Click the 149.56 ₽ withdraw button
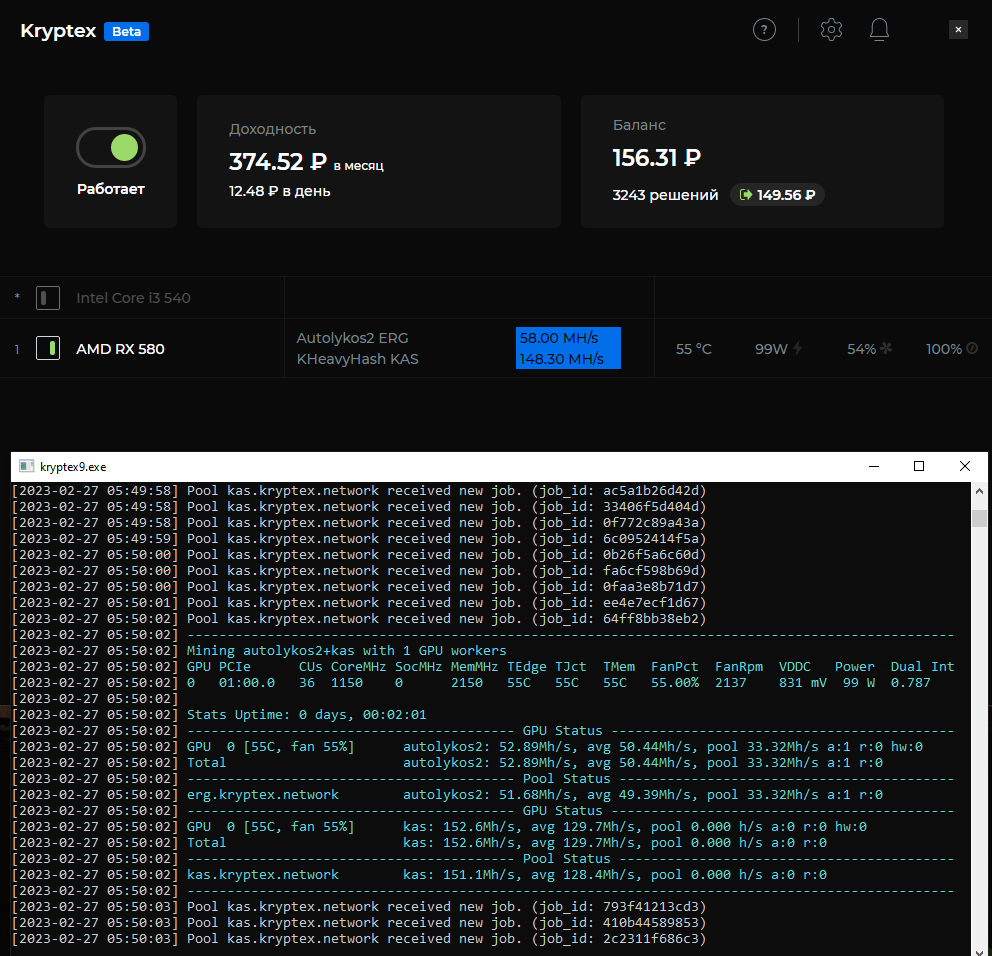The width and height of the screenshot is (992, 956). tap(777, 195)
